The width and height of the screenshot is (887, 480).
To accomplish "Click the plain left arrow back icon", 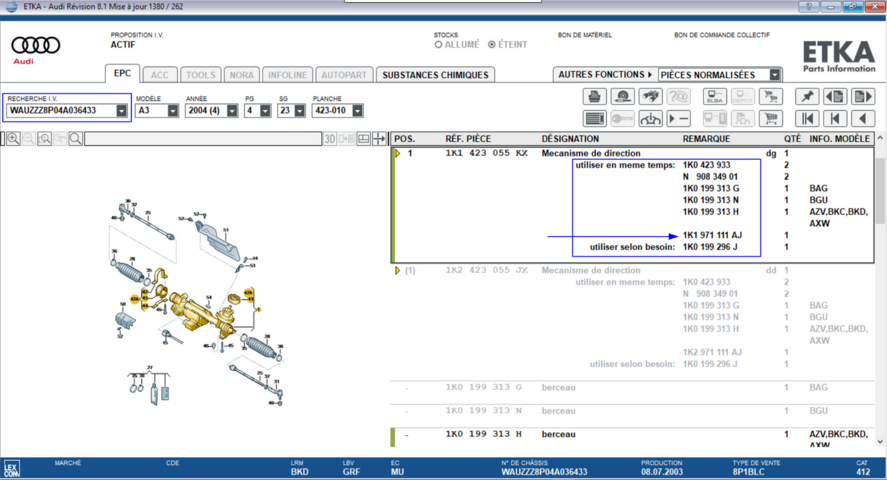I will point(863,119).
